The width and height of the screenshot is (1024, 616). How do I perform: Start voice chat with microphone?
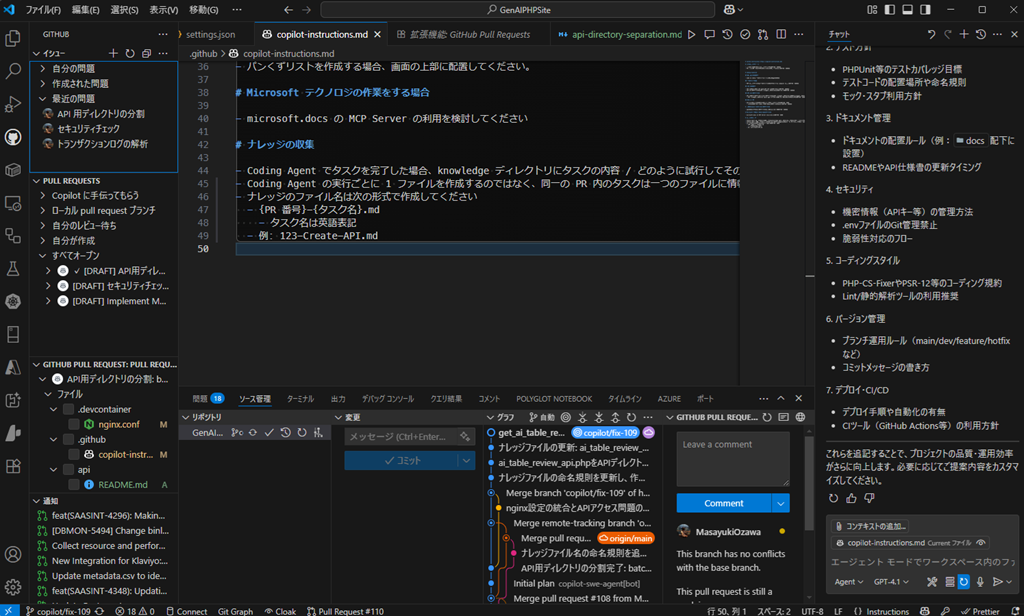click(x=980, y=581)
